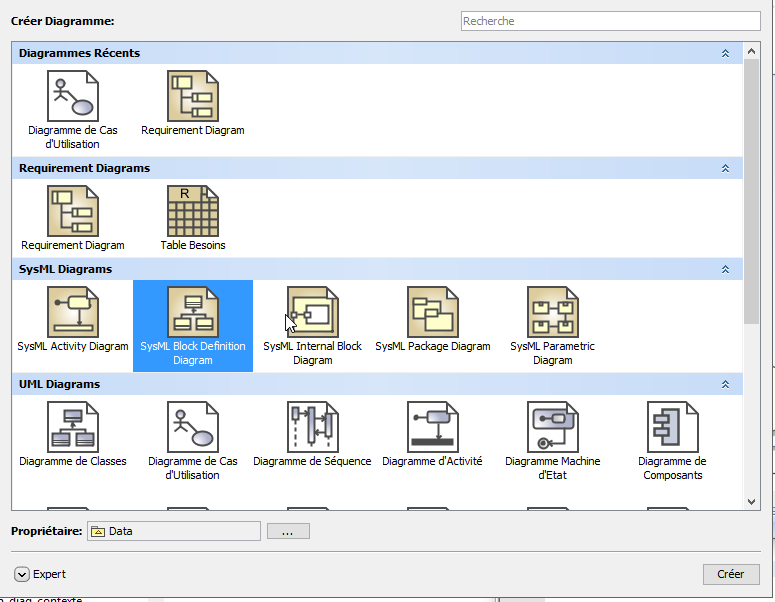Click the Table Besoins icon
The image size is (775, 602).
(193, 211)
